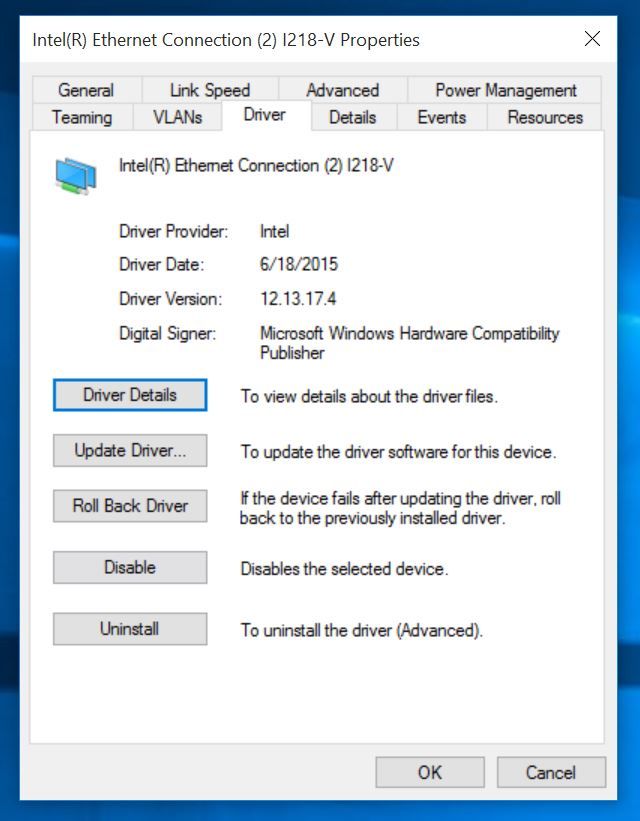The height and width of the screenshot is (821, 640).
Task: Click 'To uninstall the driver (Advanced).' text
Action: click(361, 630)
